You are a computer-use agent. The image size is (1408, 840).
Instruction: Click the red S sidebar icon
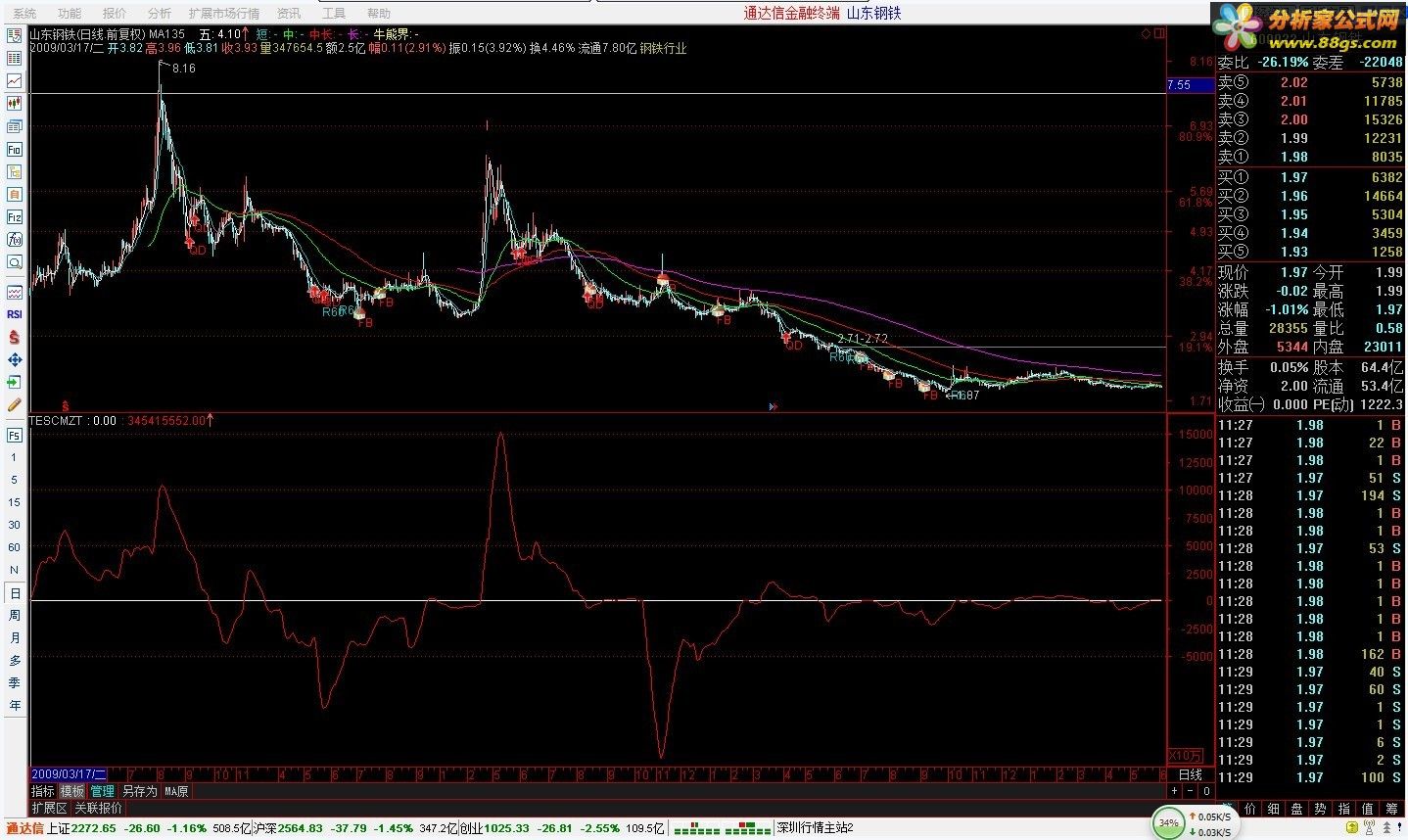coord(15,337)
